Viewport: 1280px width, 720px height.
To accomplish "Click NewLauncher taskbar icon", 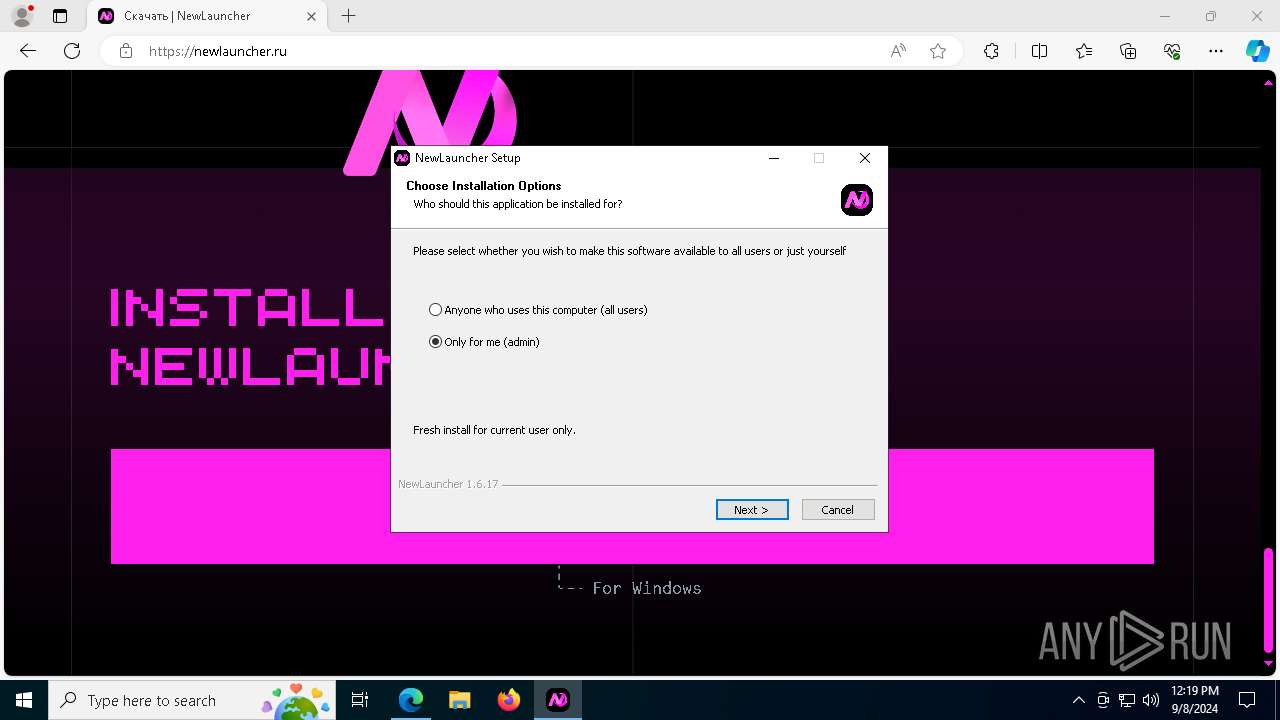I will click(558, 700).
